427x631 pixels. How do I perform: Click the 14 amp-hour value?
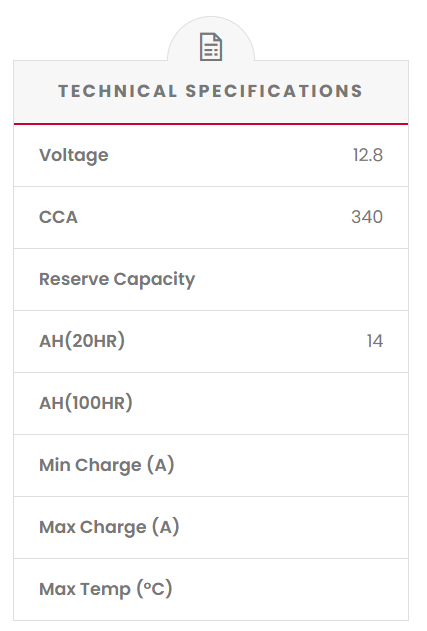(375, 341)
